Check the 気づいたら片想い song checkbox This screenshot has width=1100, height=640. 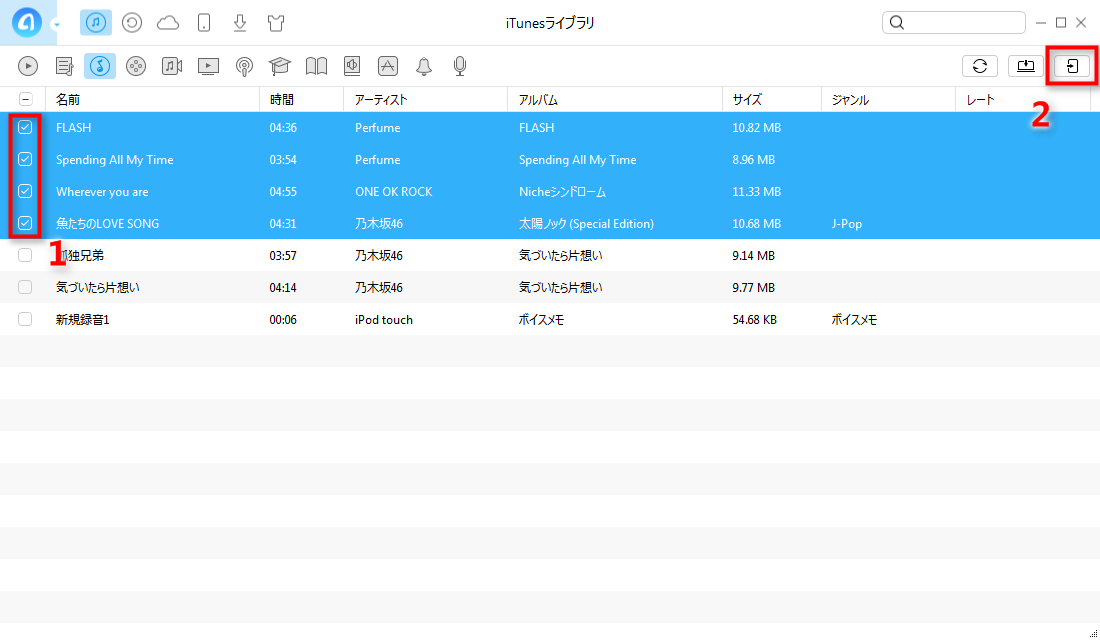pos(25,287)
